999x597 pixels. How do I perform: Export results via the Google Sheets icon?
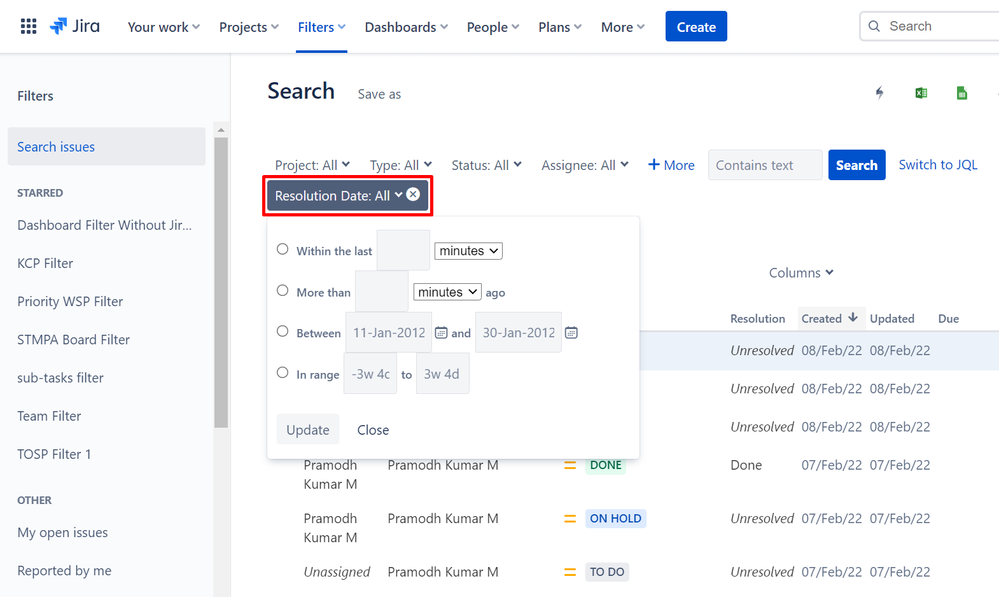961,93
